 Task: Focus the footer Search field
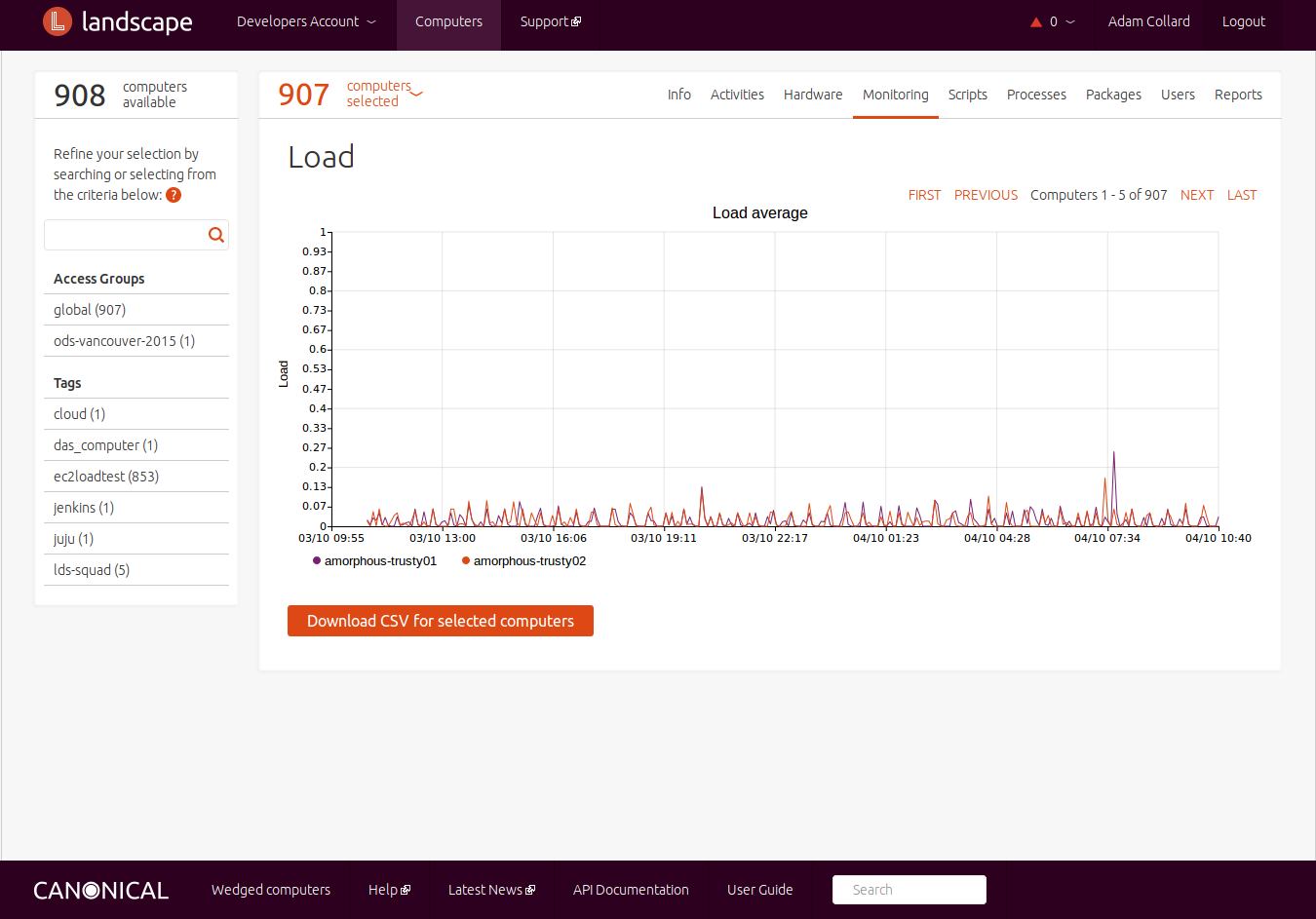(x=910, y=890)
